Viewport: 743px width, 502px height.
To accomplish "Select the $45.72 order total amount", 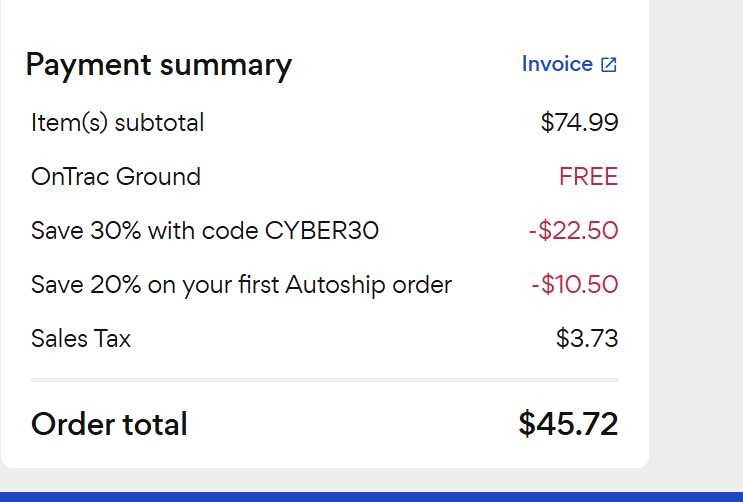I will 568,424.
